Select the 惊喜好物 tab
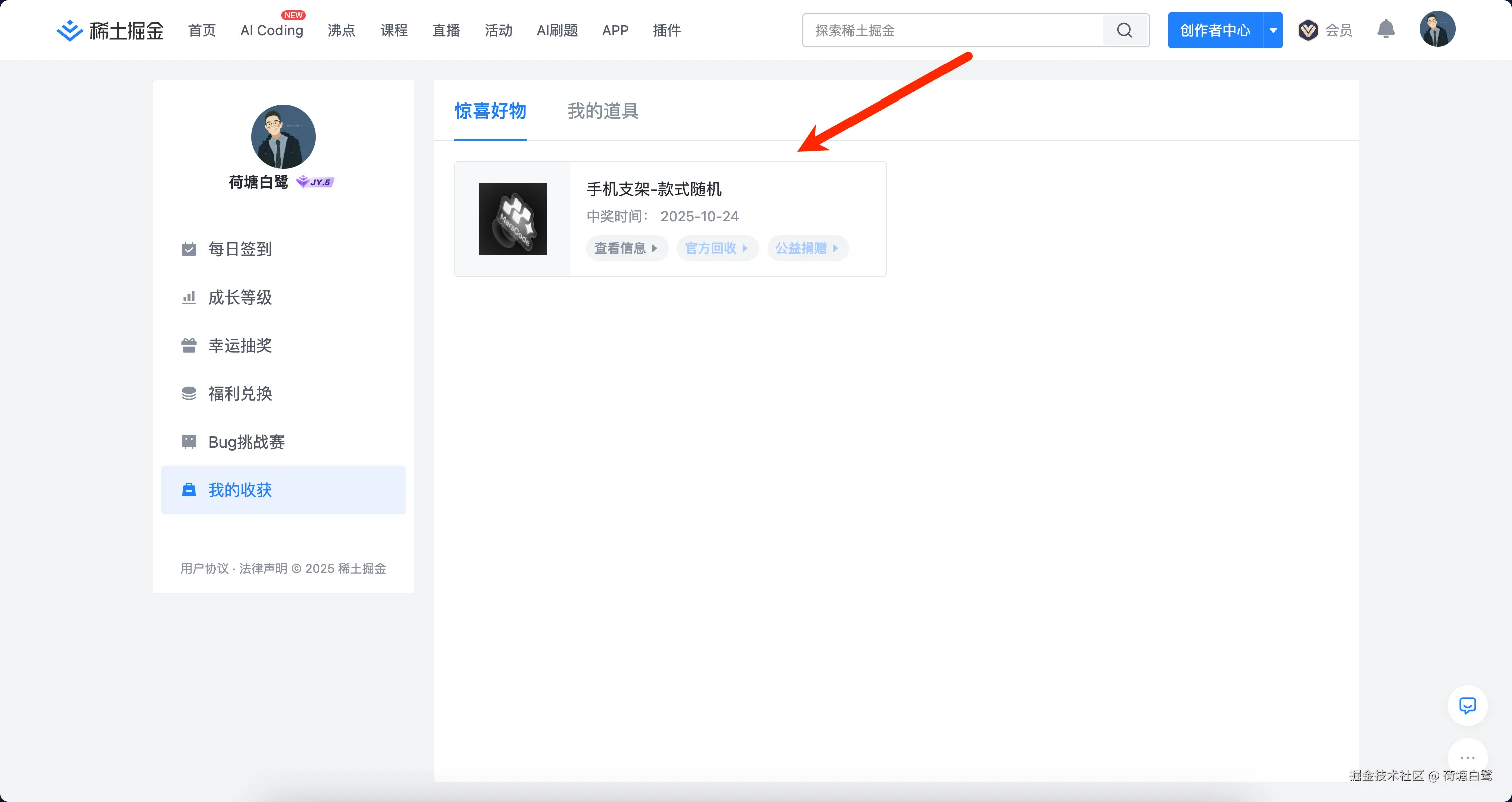This screenshot has width=1512, height=802. 490,111
